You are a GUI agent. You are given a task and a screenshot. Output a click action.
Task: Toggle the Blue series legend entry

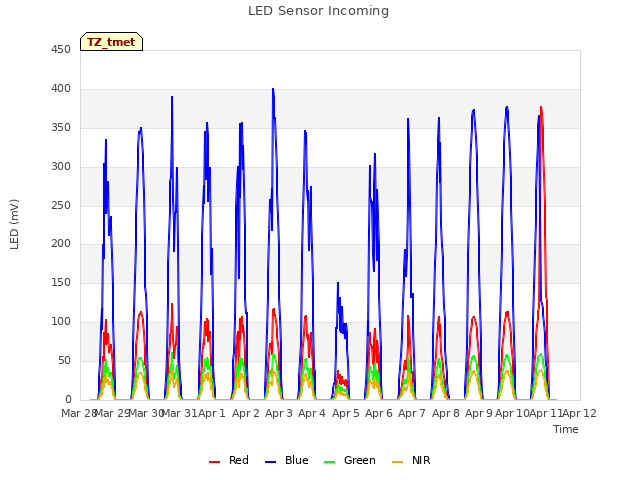(287, 460)
